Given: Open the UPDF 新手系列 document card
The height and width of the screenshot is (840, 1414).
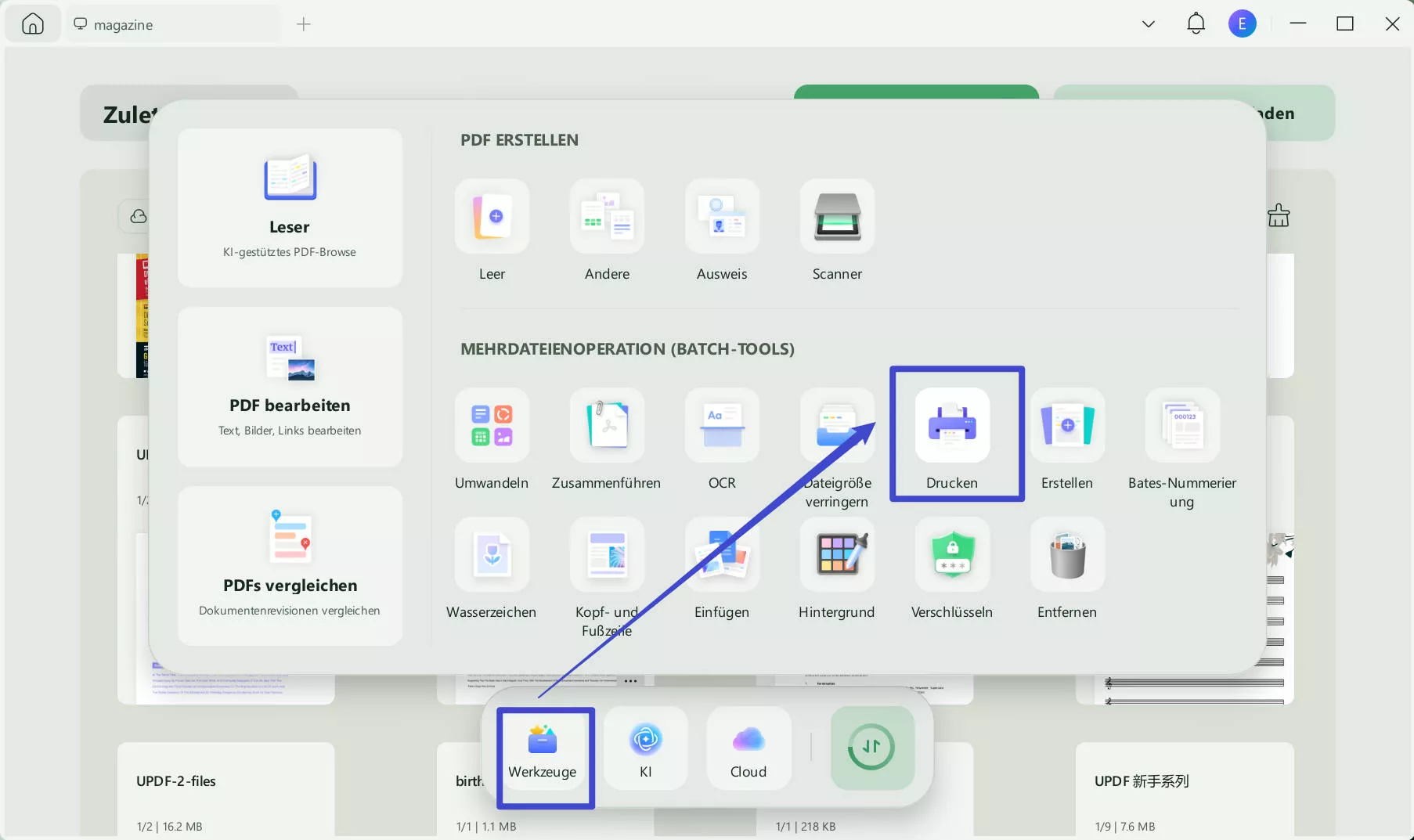Looking at the screenshot, I should pyautogui.click(x=1185, y=791).
